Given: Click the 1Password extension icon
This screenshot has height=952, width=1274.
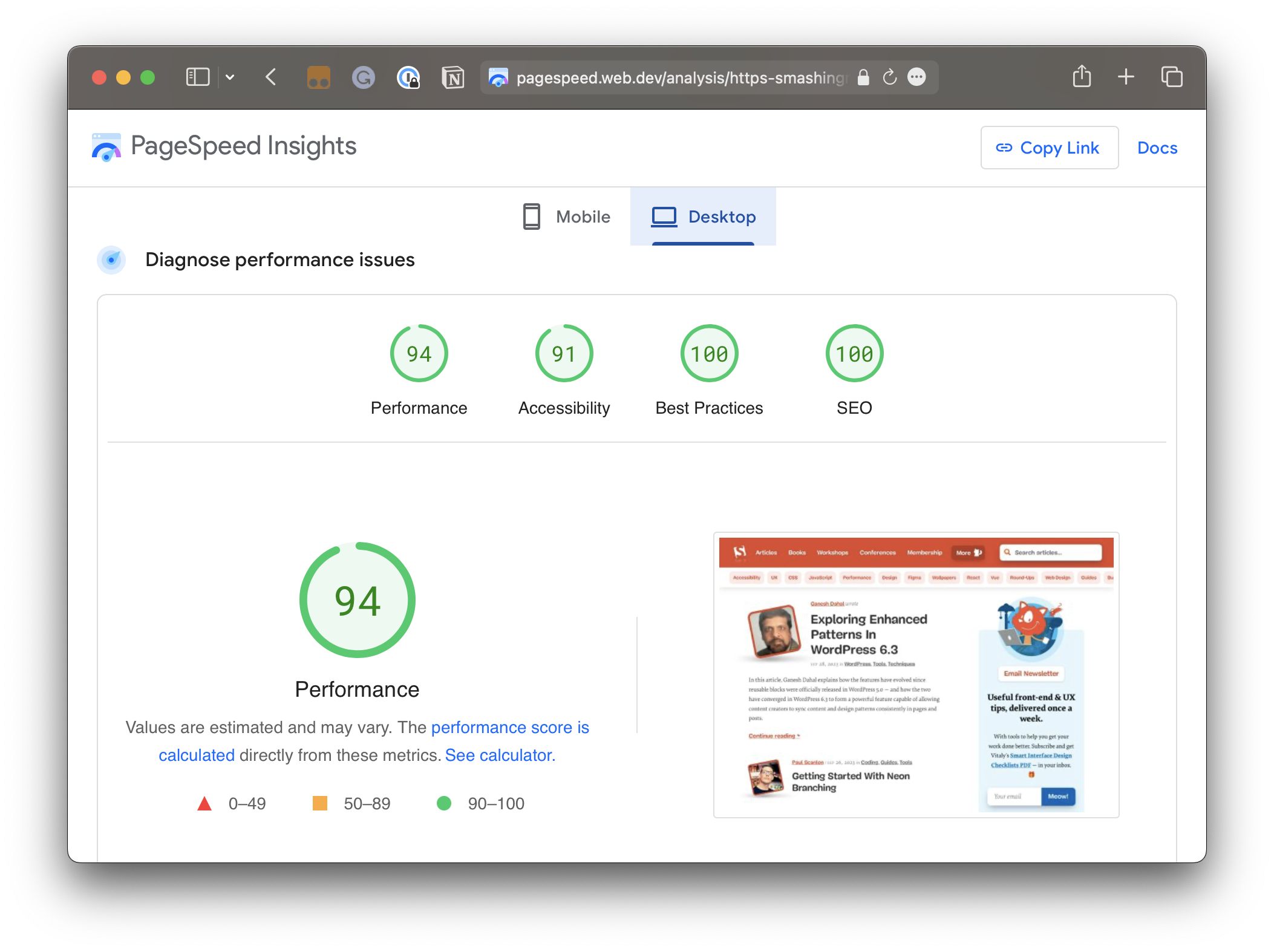Looking at the screenshot, I should coord(408,77).
